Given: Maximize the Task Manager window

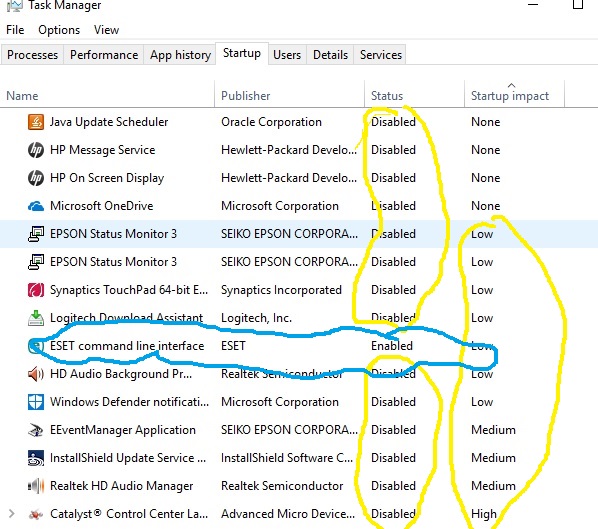Looking at the screenshot, I should coord(578,4).
